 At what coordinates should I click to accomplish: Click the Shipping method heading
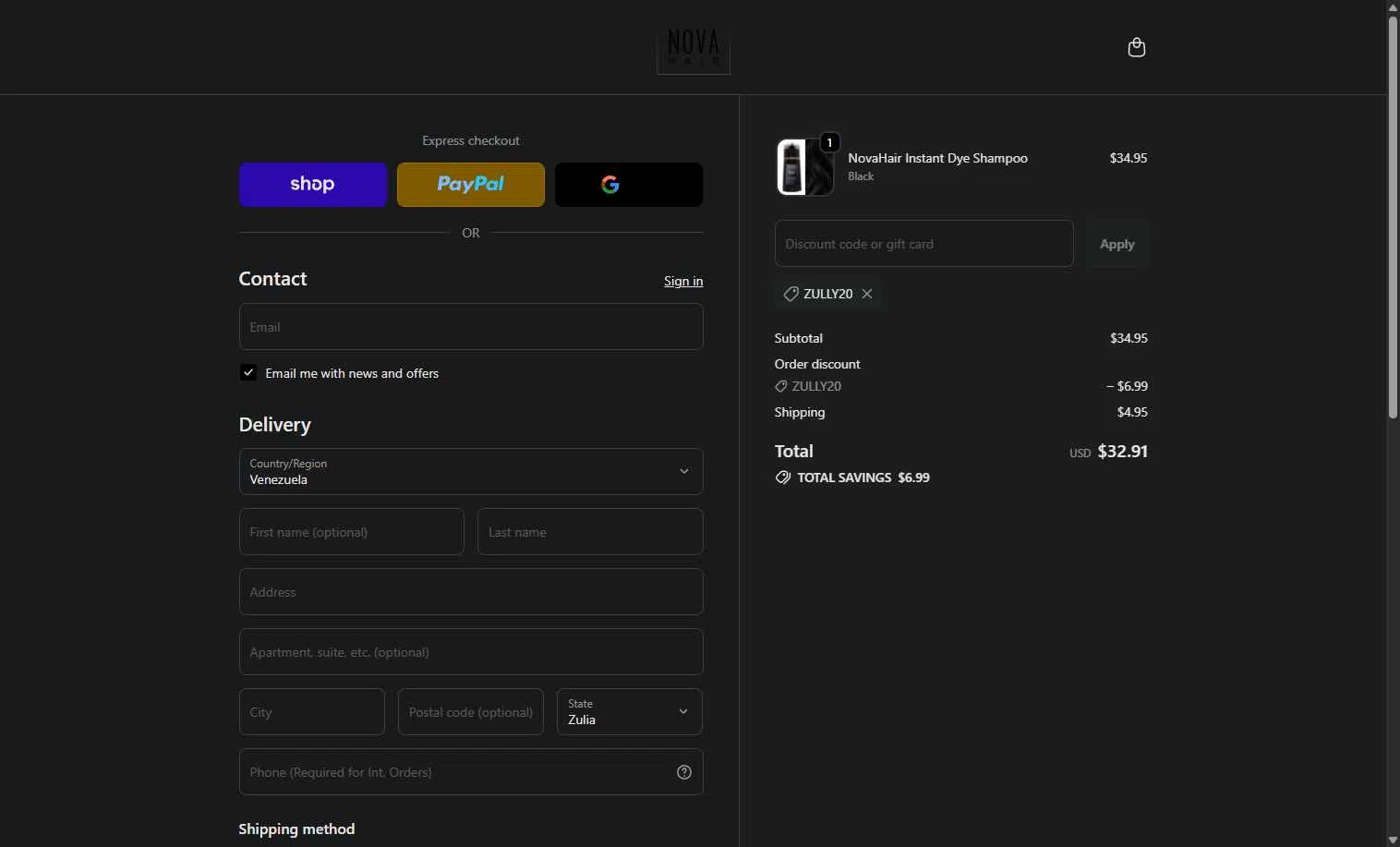(296, 829)
